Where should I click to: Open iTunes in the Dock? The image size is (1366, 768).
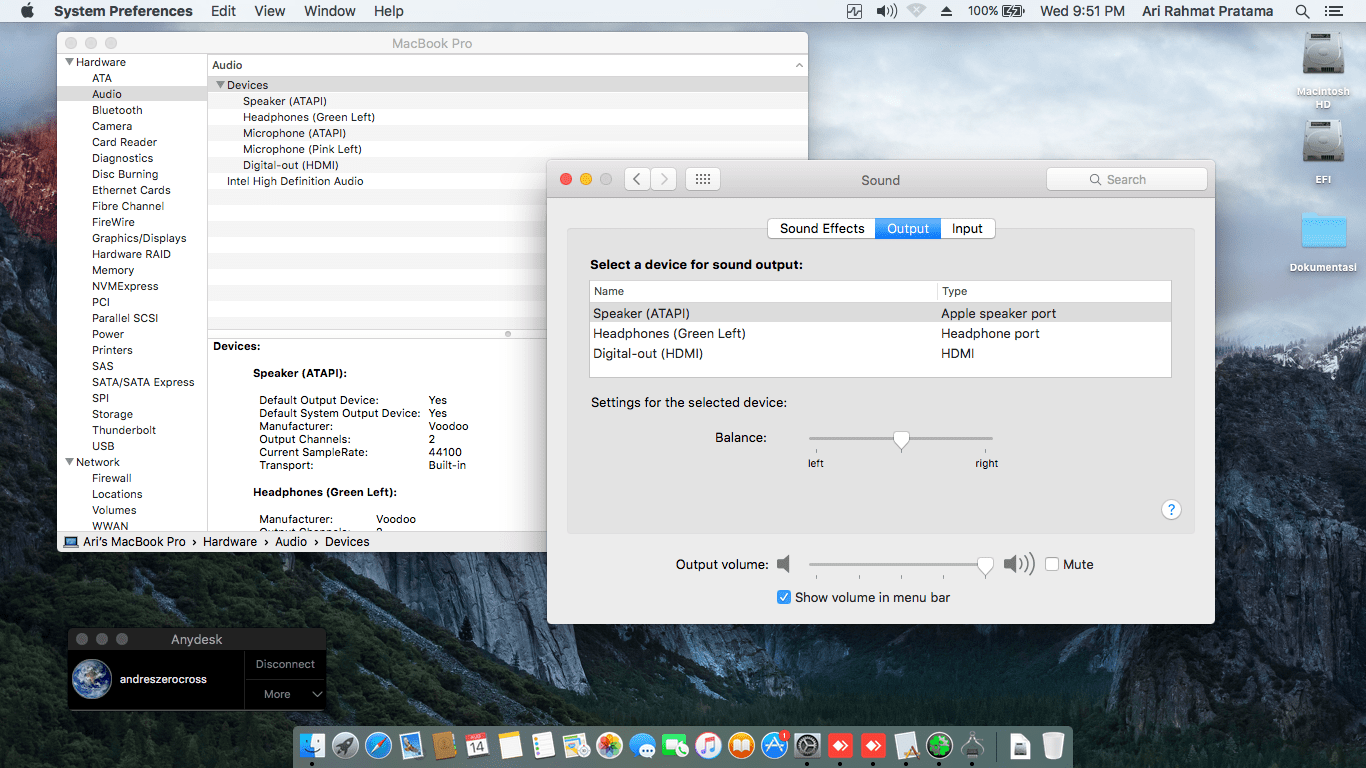pyautogui.click(x=708, y=745)
